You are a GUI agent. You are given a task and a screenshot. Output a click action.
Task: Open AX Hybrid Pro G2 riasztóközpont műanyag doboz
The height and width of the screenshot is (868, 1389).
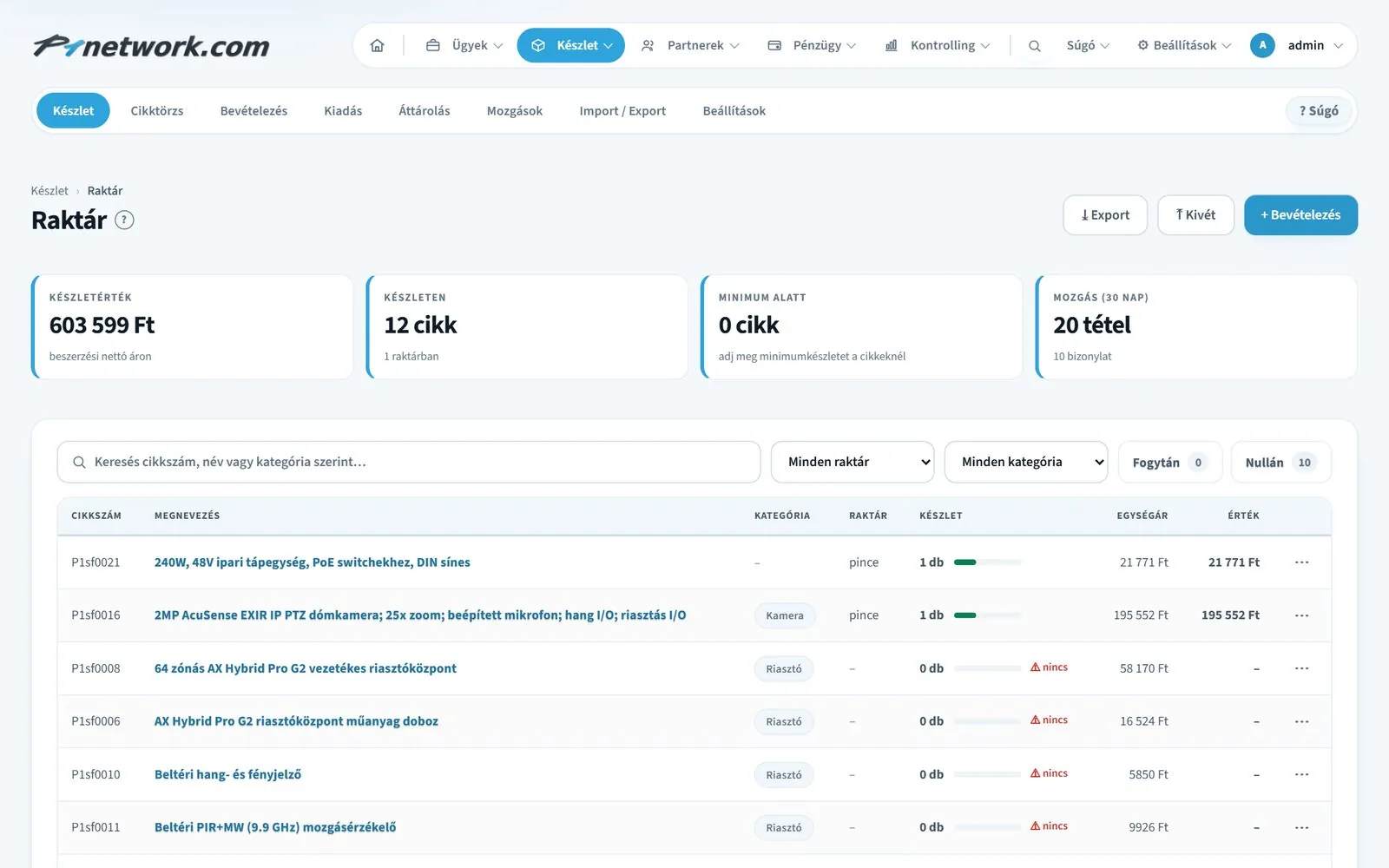(x=296, y=721)
